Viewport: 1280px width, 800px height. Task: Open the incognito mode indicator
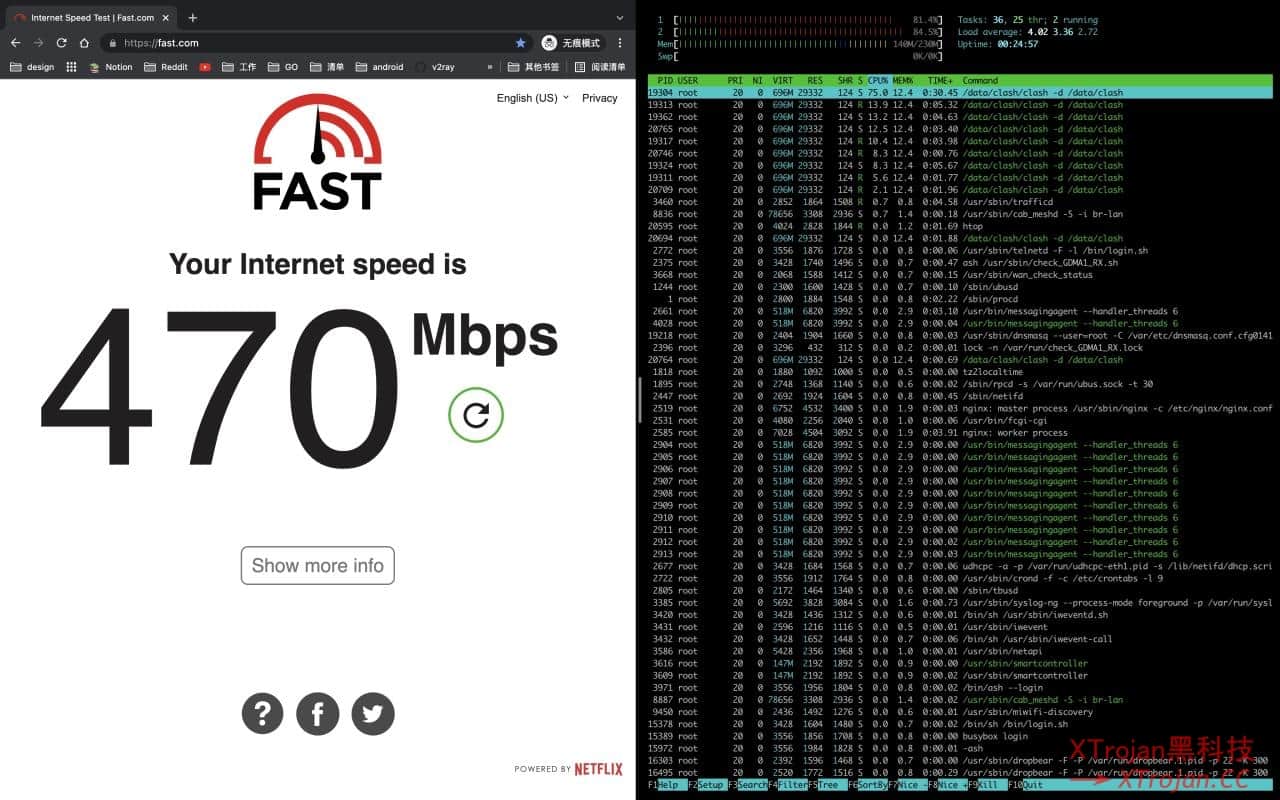pos(572,43)
